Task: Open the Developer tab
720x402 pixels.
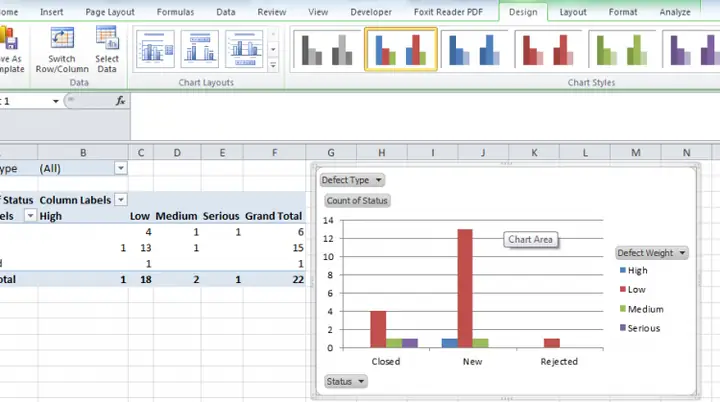Action: pyautogui.click(x=371, y=12)
